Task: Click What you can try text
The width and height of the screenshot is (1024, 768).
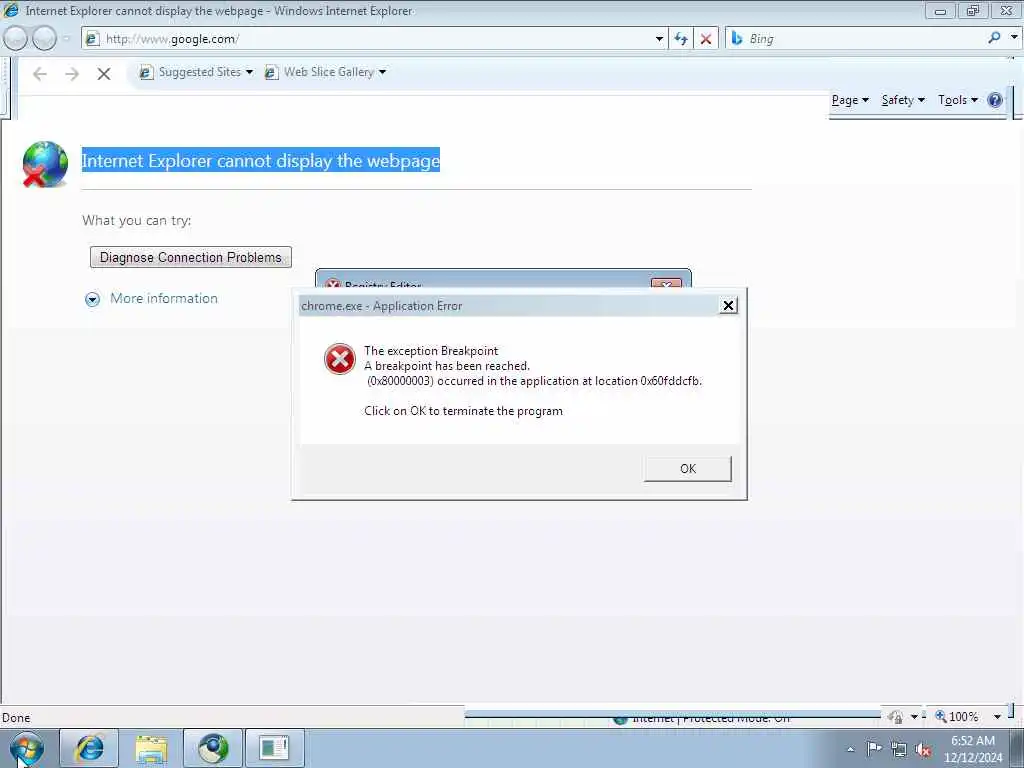Action: click(136, 221)
